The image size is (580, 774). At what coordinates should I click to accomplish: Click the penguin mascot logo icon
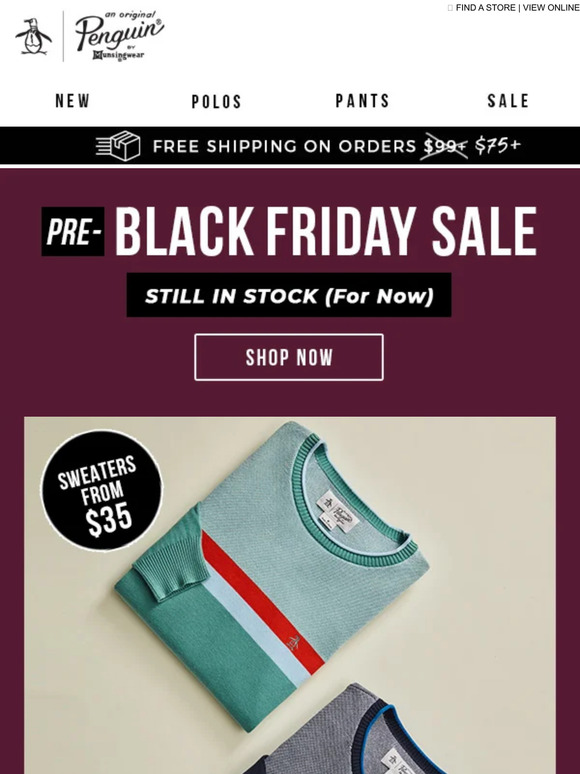[34, 37]
